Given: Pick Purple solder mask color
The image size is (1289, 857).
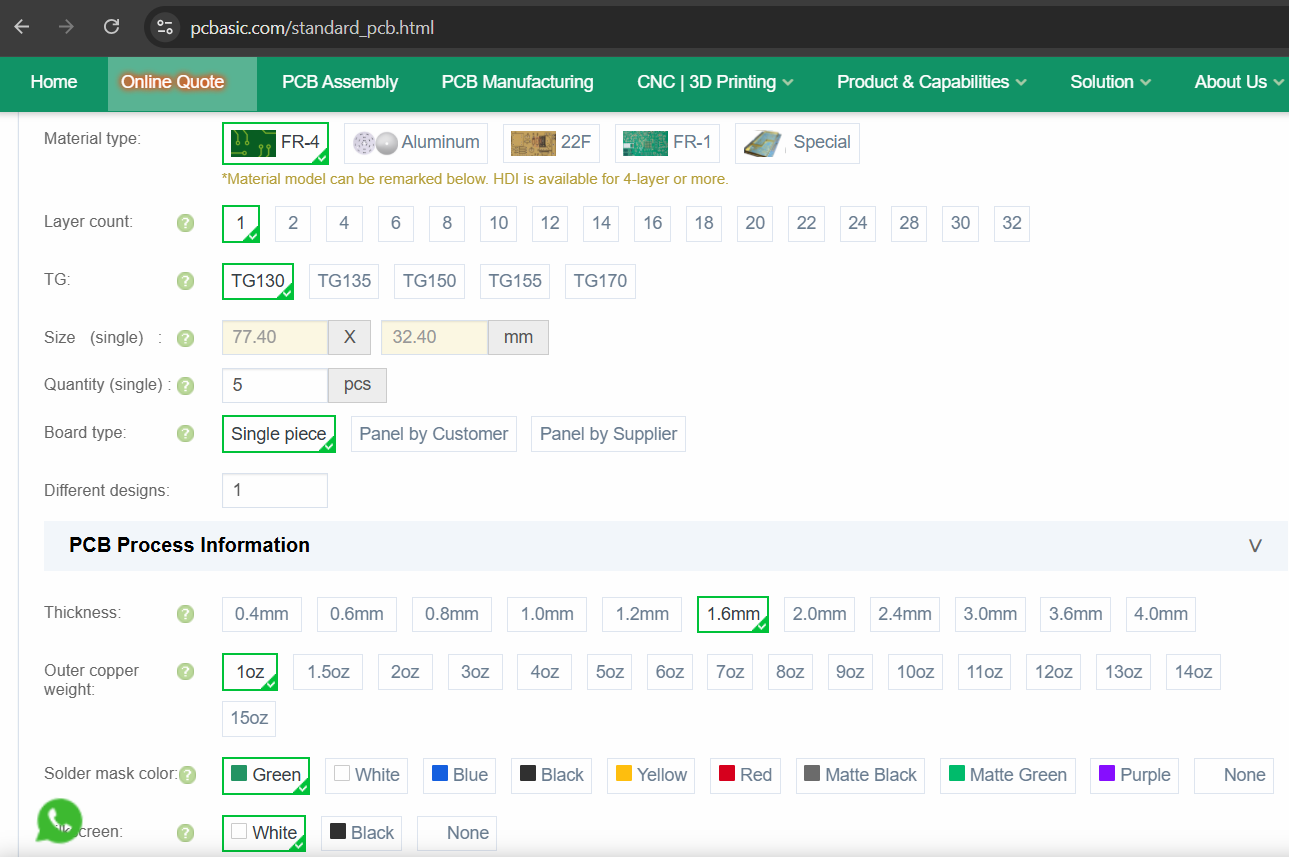Looking at the screenshot, I should coord(1134,775).
